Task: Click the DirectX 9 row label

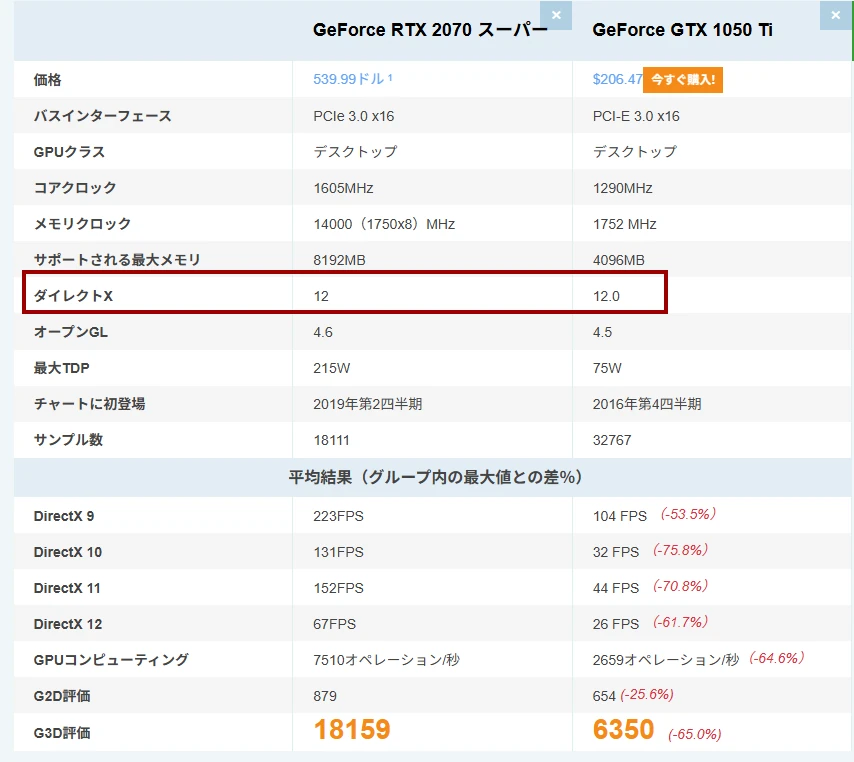Action: click(x=64, y=516)
